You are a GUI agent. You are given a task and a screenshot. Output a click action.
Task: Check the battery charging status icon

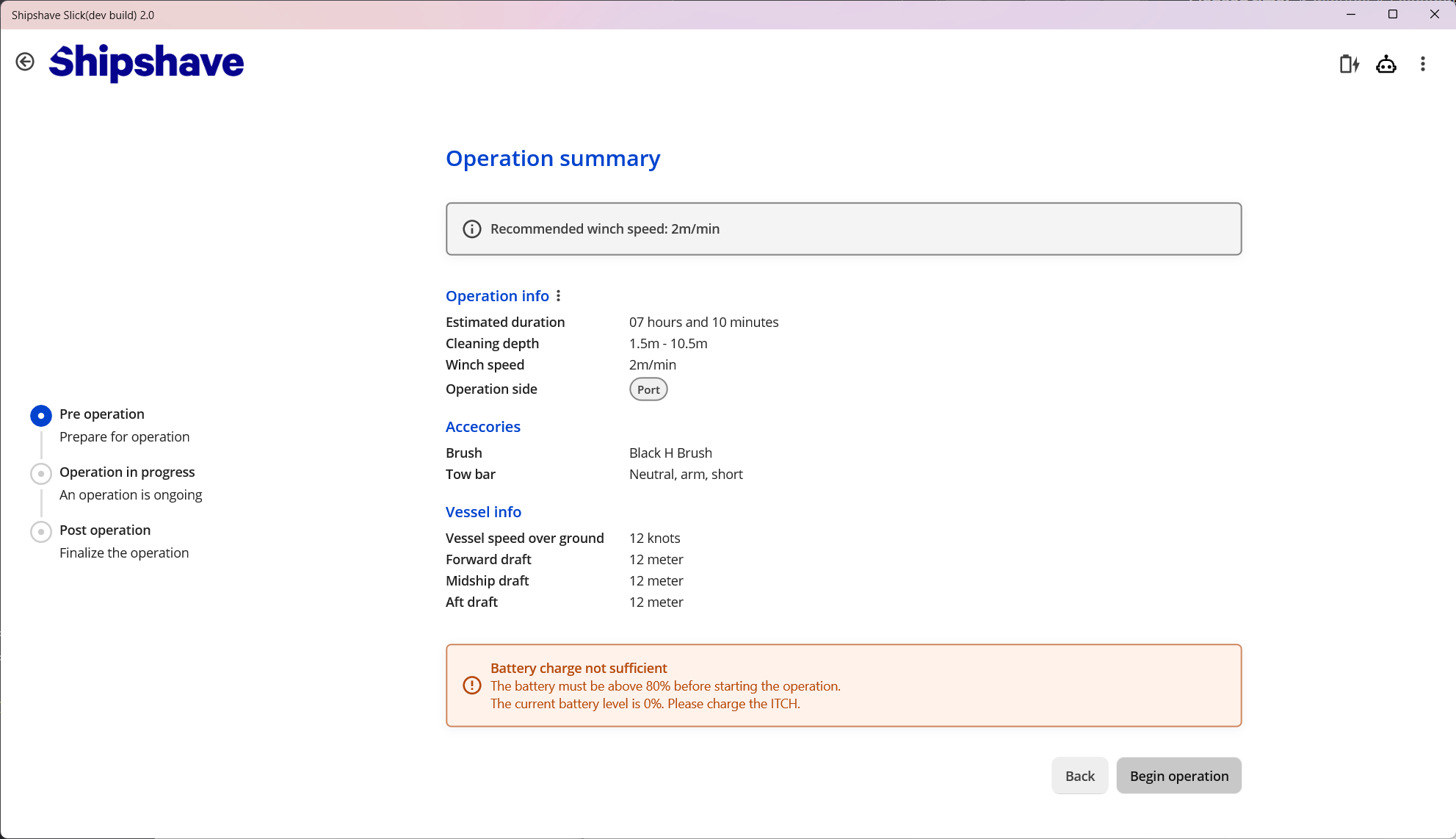pyautogui.click(x=1350, y=65)
